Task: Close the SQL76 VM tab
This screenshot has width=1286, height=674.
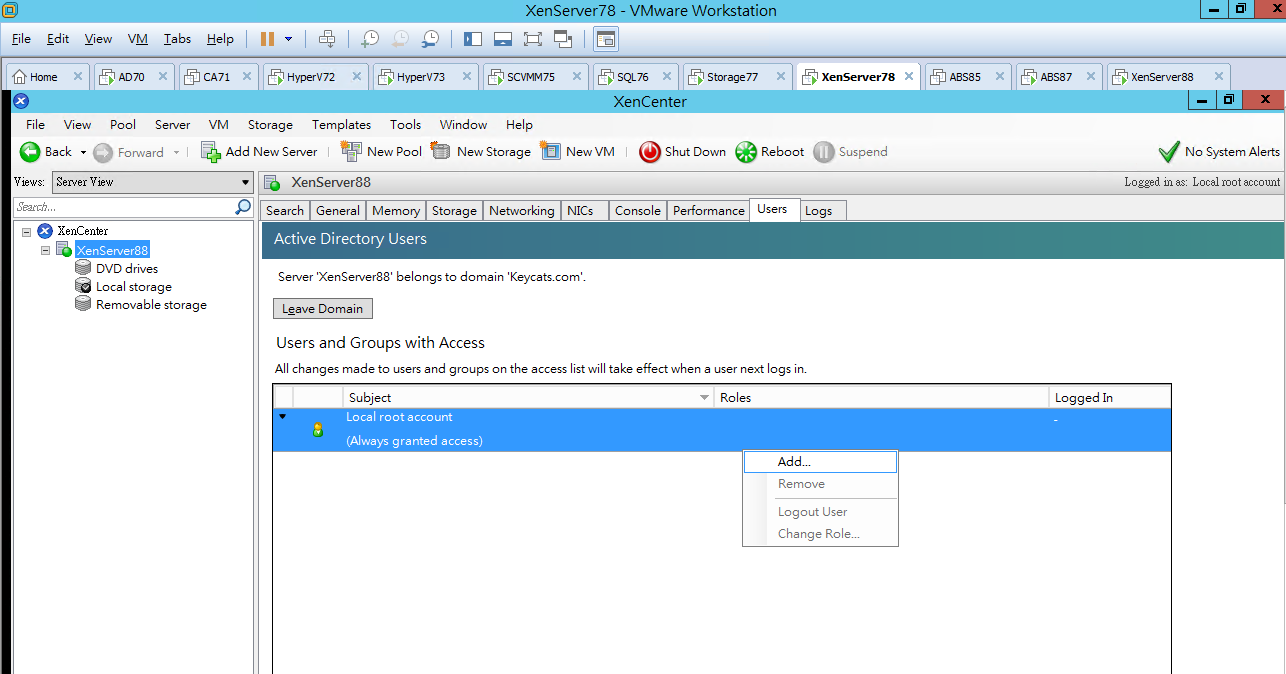Action: pos(666,77)
